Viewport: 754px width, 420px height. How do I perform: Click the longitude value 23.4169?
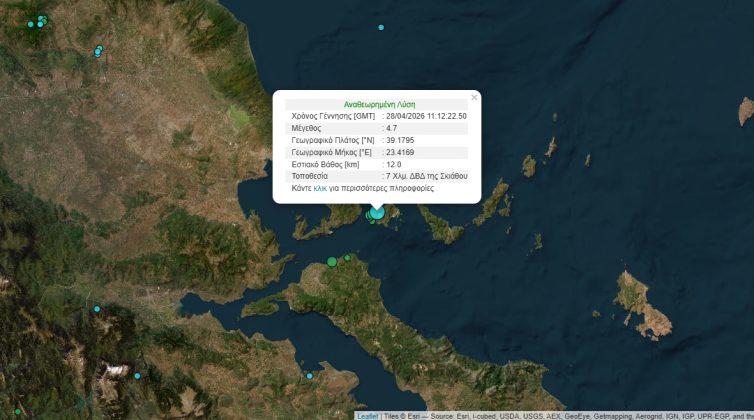pyautogui.click(x=400, y=153)
